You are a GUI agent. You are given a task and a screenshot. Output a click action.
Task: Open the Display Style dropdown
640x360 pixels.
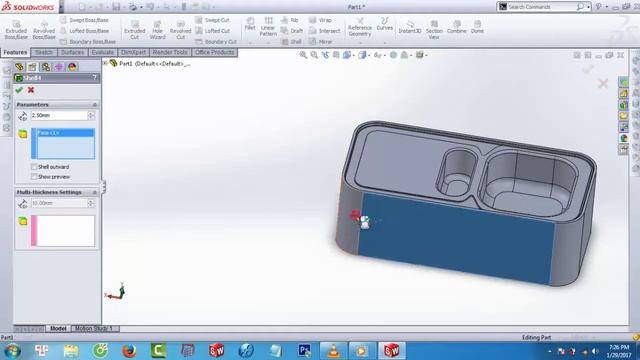tap(364, 55)
